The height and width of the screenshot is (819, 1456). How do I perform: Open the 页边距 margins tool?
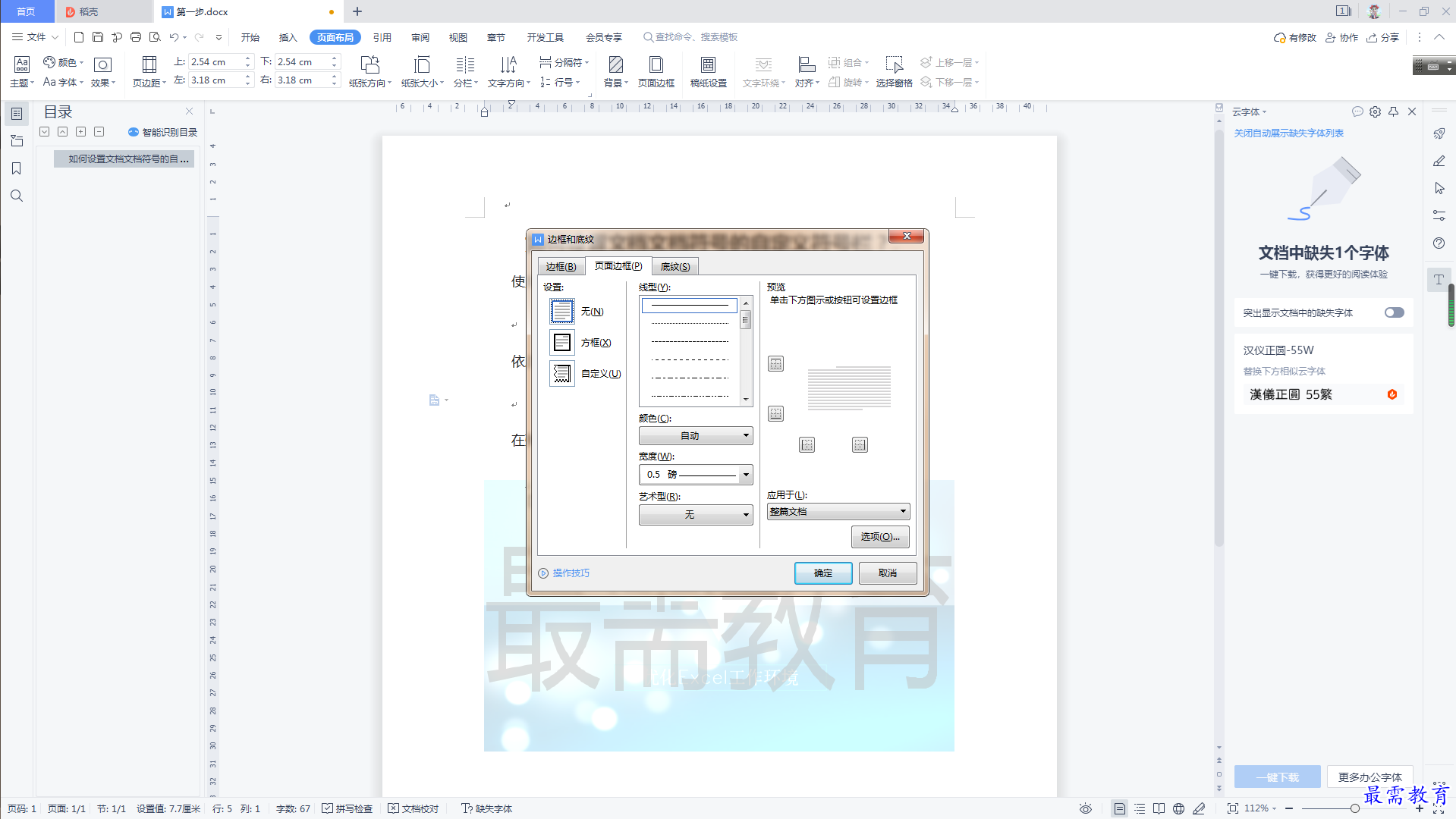click(149, 71)
